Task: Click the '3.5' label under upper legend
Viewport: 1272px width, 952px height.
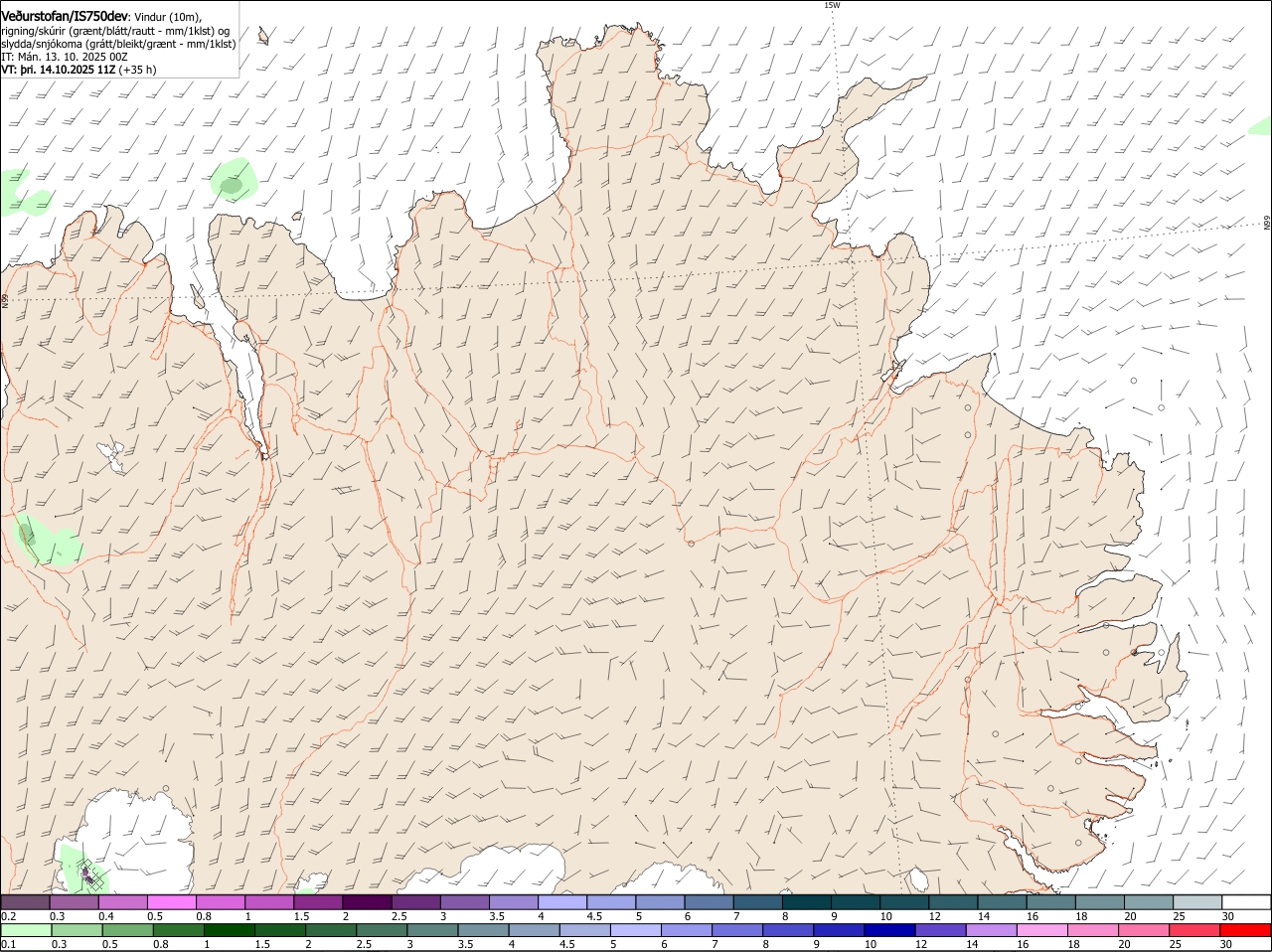Action: click(x=497, y=916)
